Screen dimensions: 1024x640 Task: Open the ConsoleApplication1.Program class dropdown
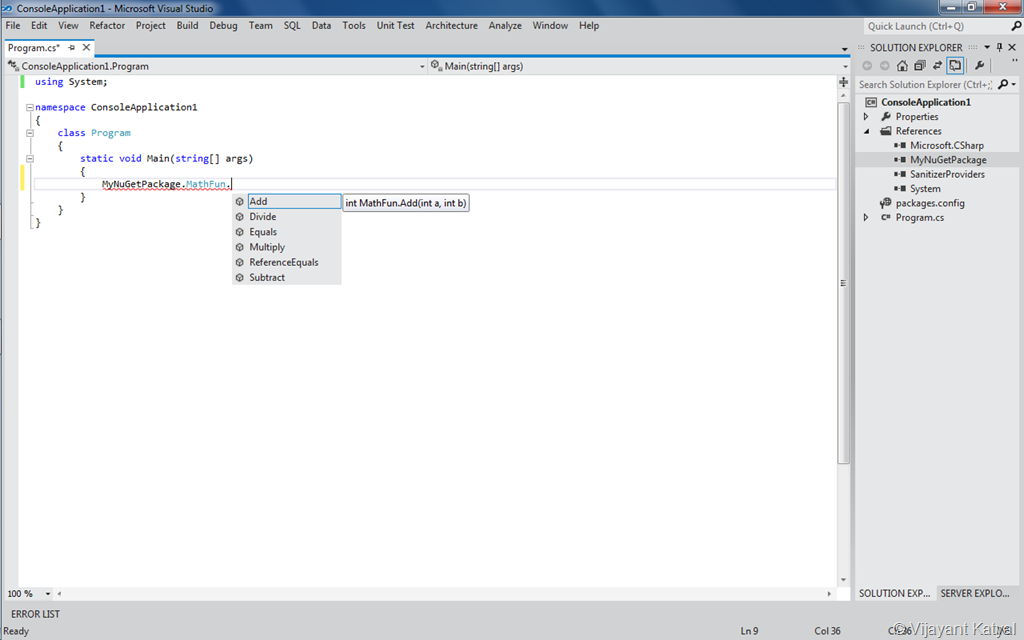coord(422,67)
